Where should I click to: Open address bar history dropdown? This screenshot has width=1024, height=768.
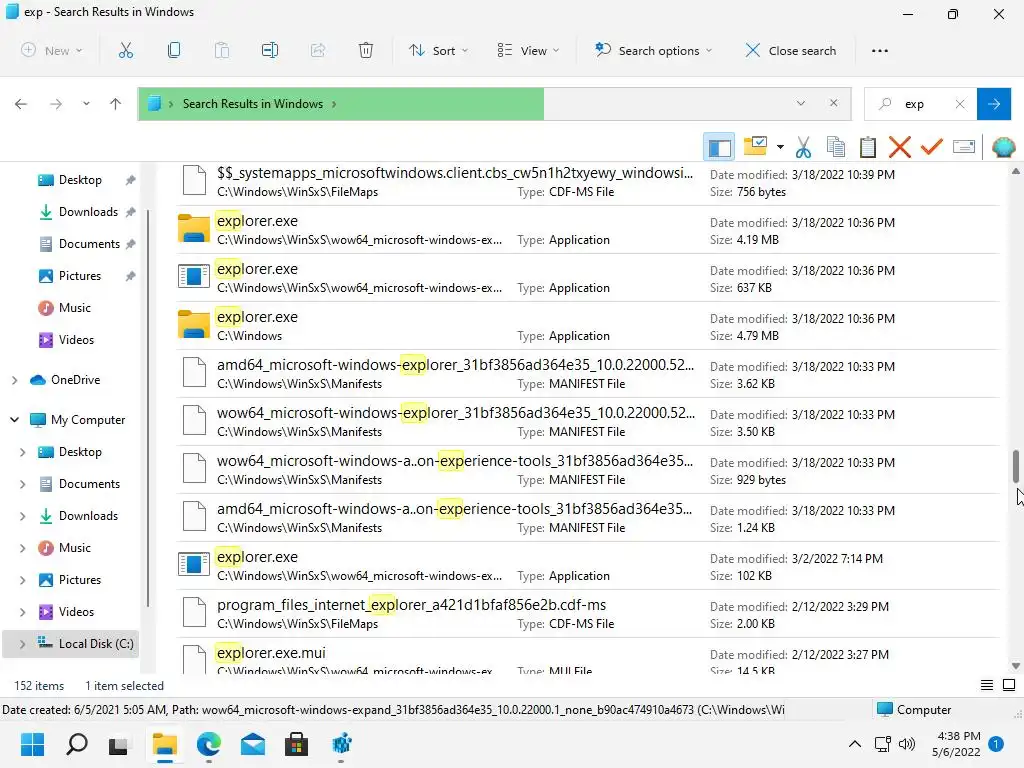(x=801, y=103)
